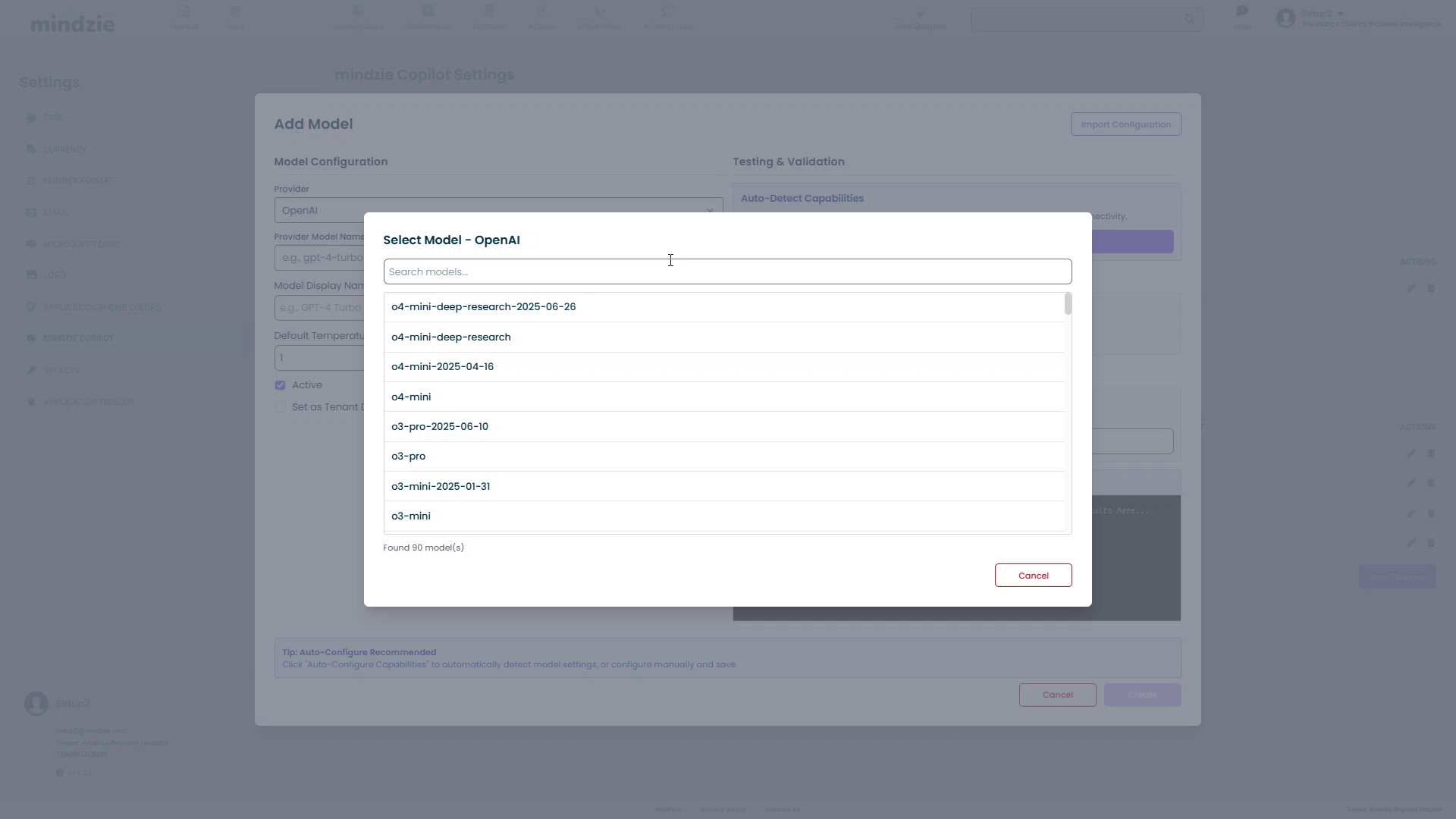
Task: Click the mindzie logo
Action: click(73, 24)
